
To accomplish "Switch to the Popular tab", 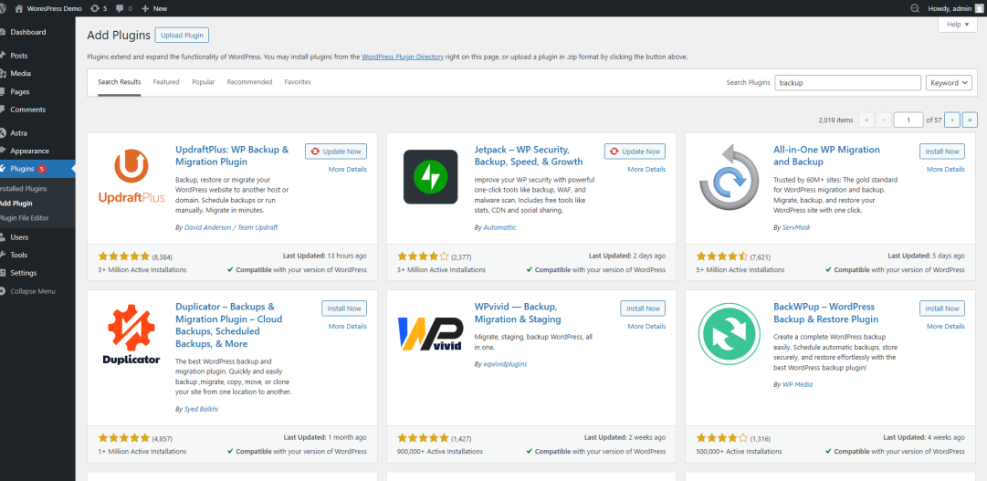I will [203, 82].
